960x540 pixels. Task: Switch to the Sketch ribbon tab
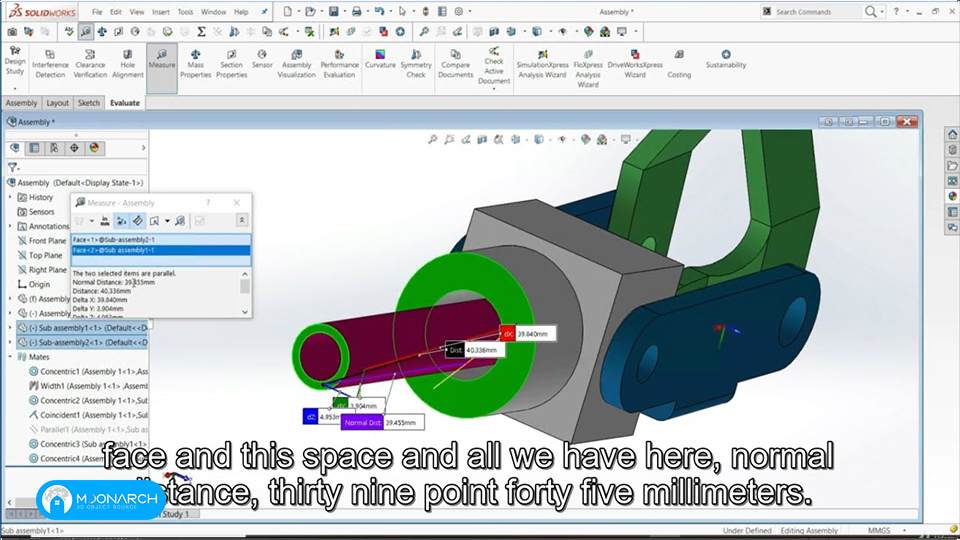[88, 103]
